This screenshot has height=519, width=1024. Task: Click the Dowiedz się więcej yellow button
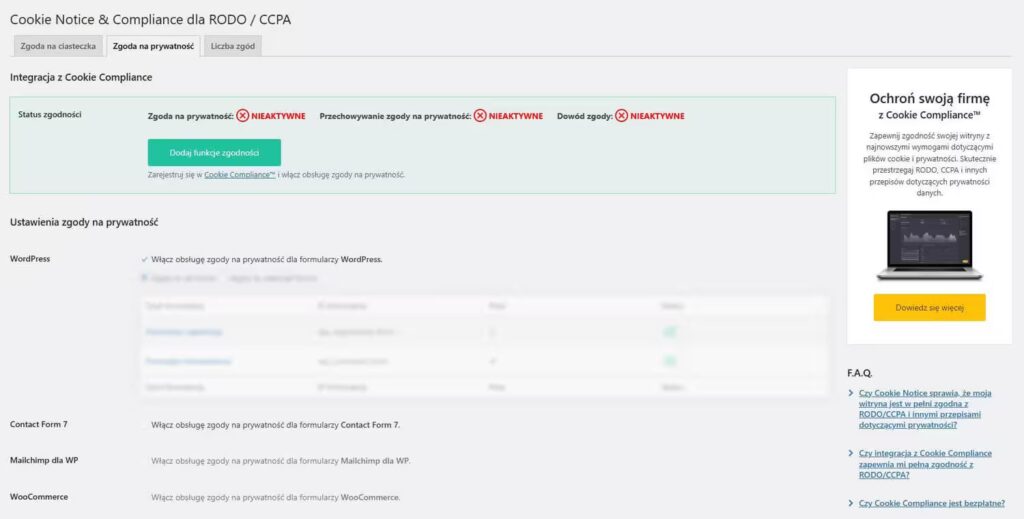tap(929, 307)
